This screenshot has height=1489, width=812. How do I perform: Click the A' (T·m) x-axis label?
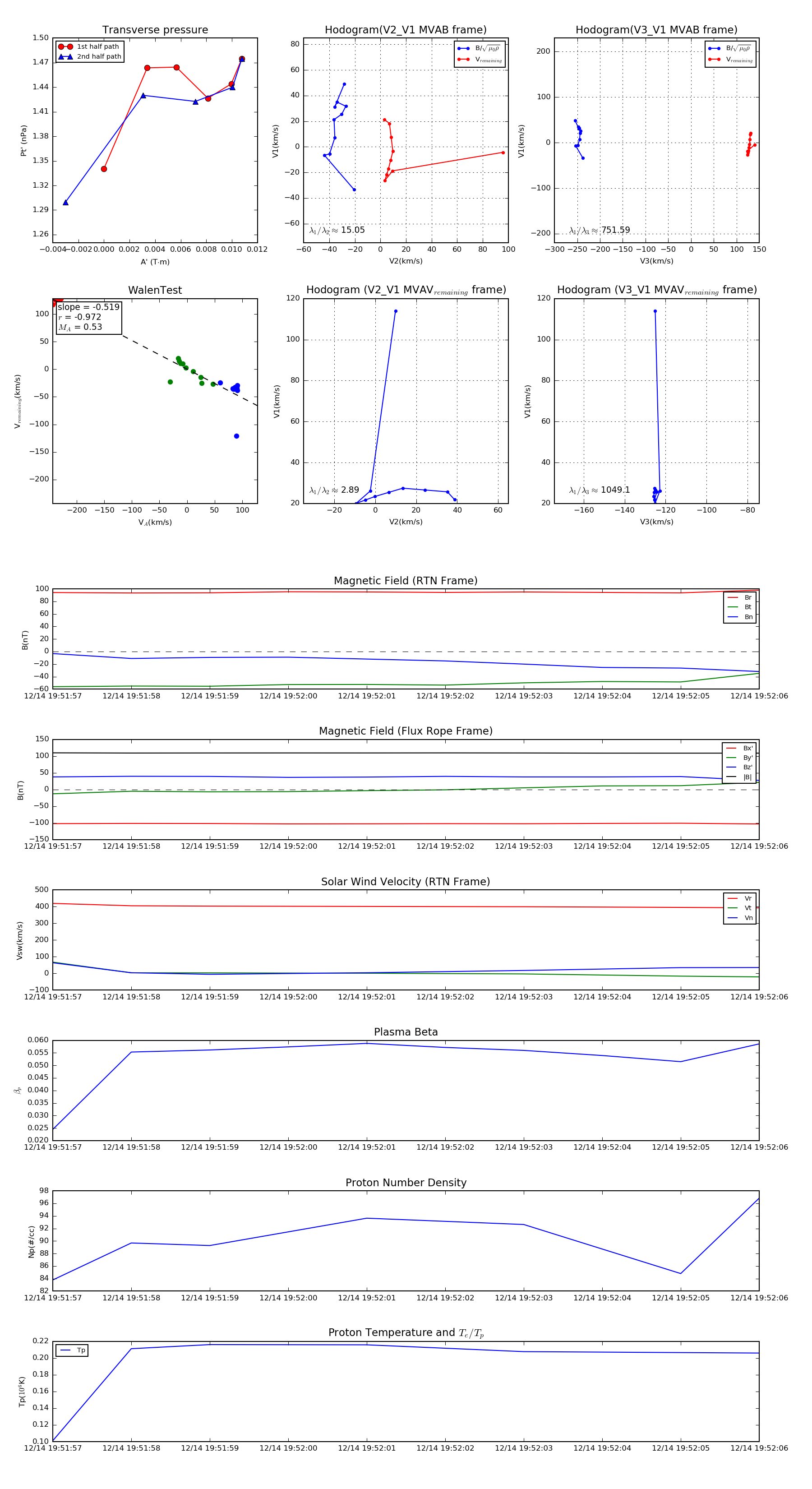(155, 262)
